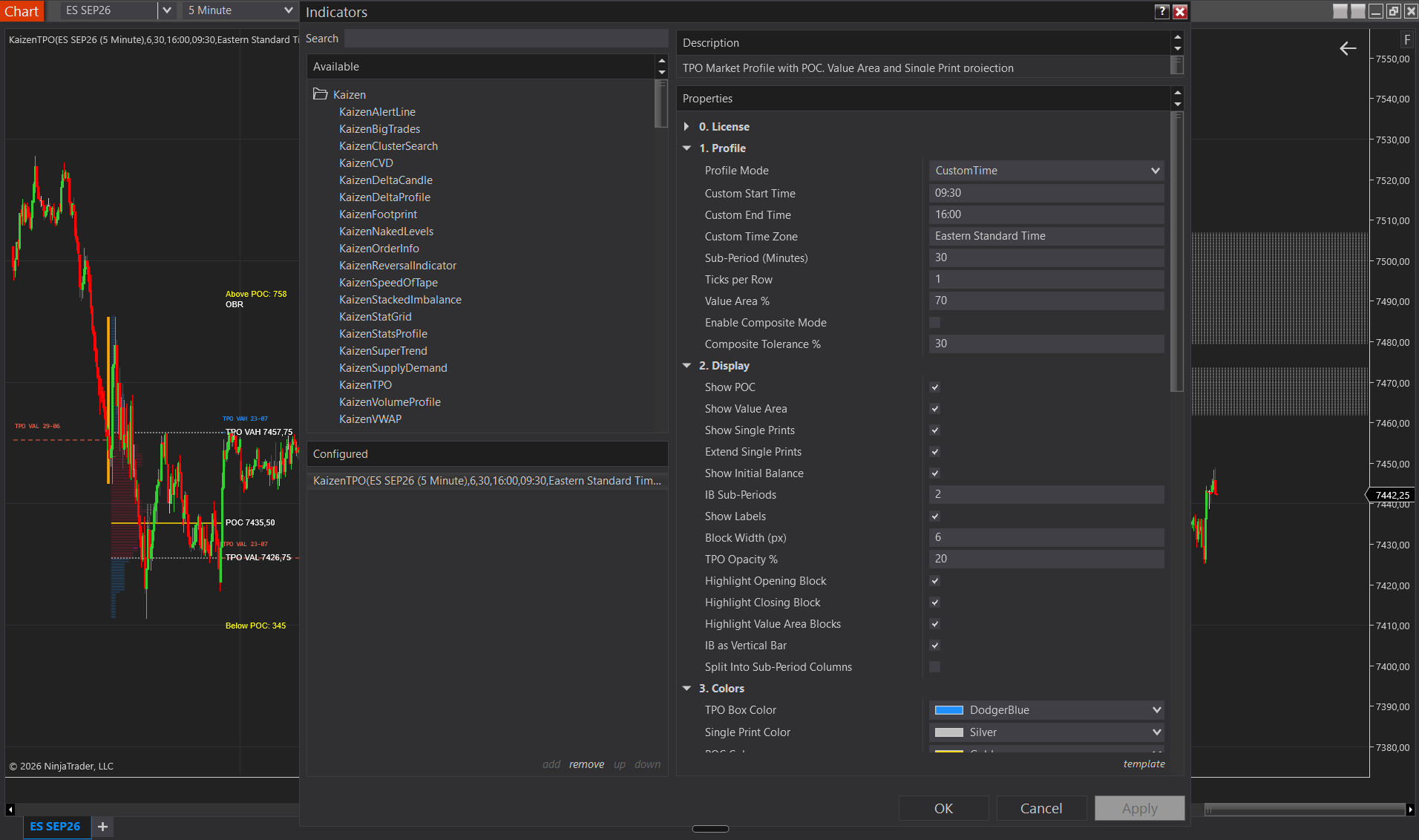Collapse the Properties panel arrows
The height and width of the screenshot is (840, 1419).
[1177, 98]
